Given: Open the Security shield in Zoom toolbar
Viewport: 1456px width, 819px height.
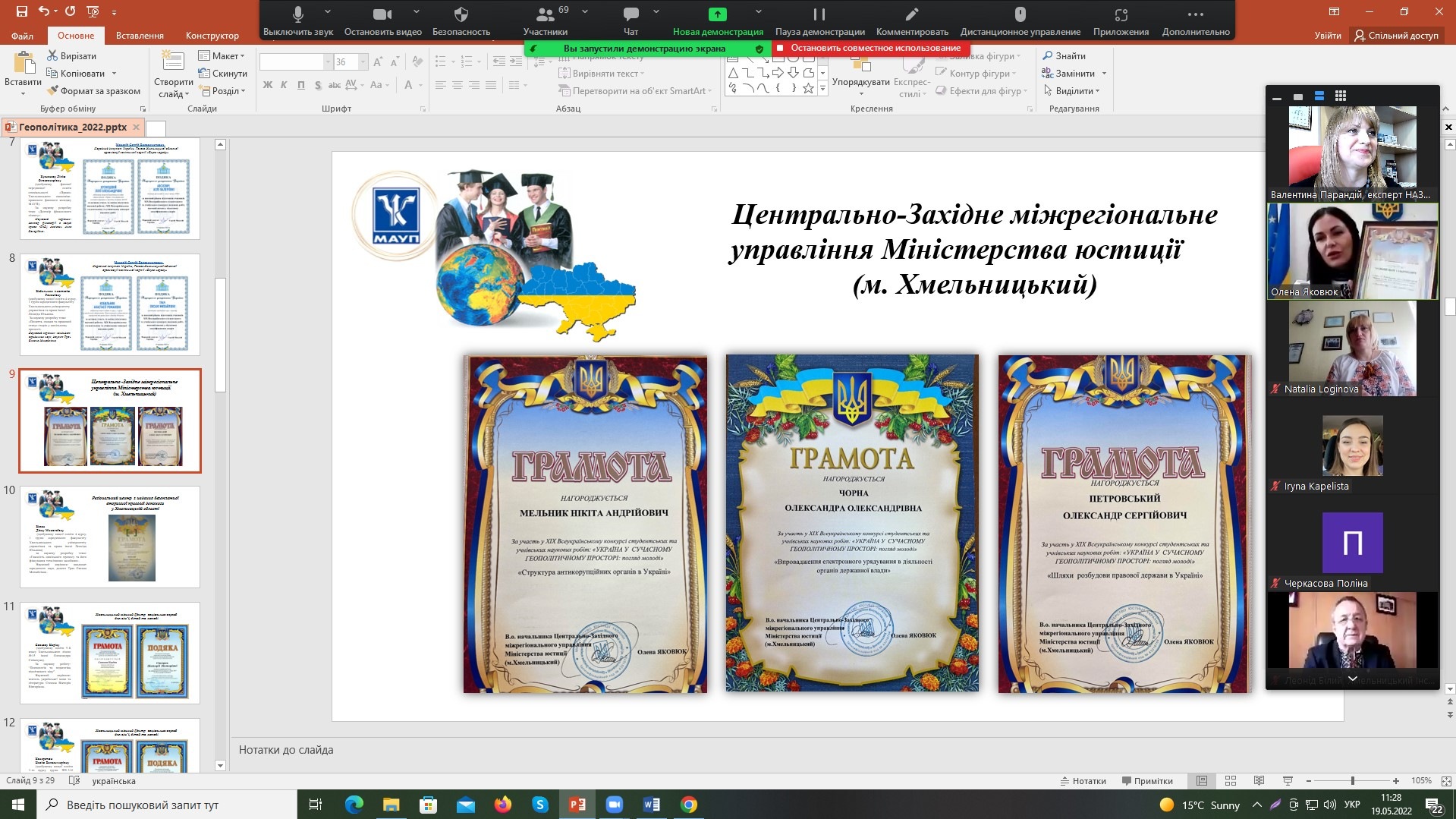Looking at the screenshot, I should click(x=461, y=14).
